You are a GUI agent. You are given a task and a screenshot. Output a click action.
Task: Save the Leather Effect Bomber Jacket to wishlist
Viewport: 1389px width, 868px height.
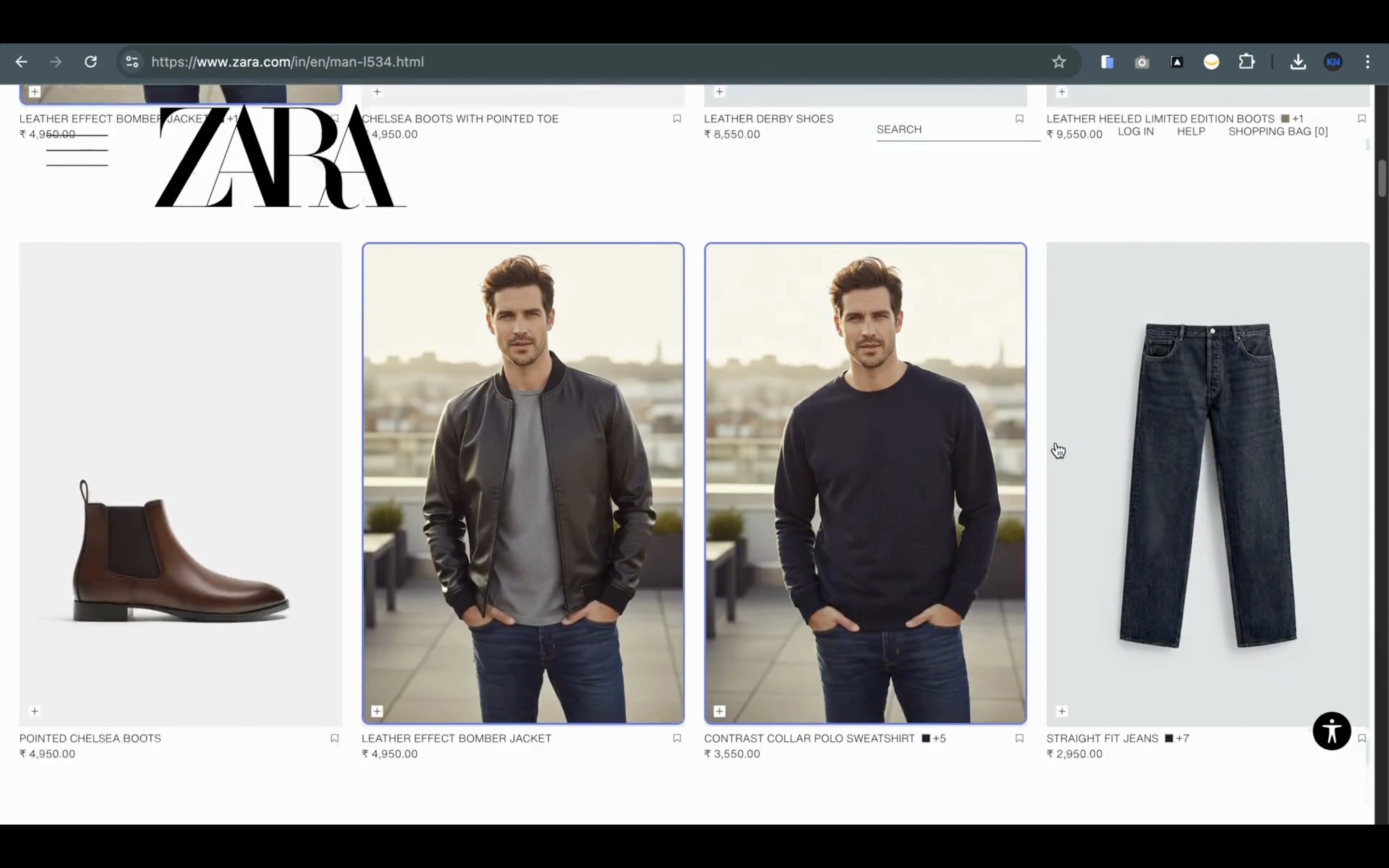677,739
